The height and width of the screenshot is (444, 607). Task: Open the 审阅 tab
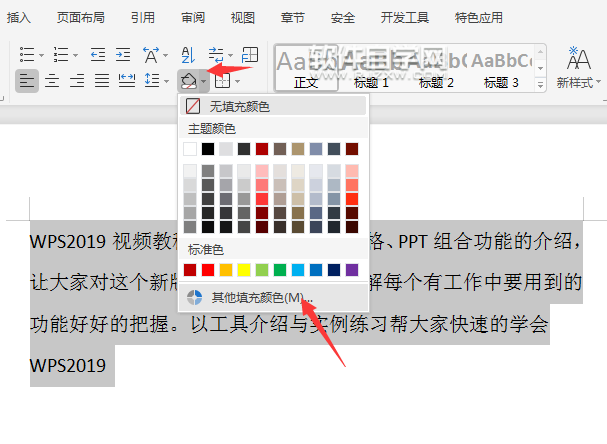193,18
